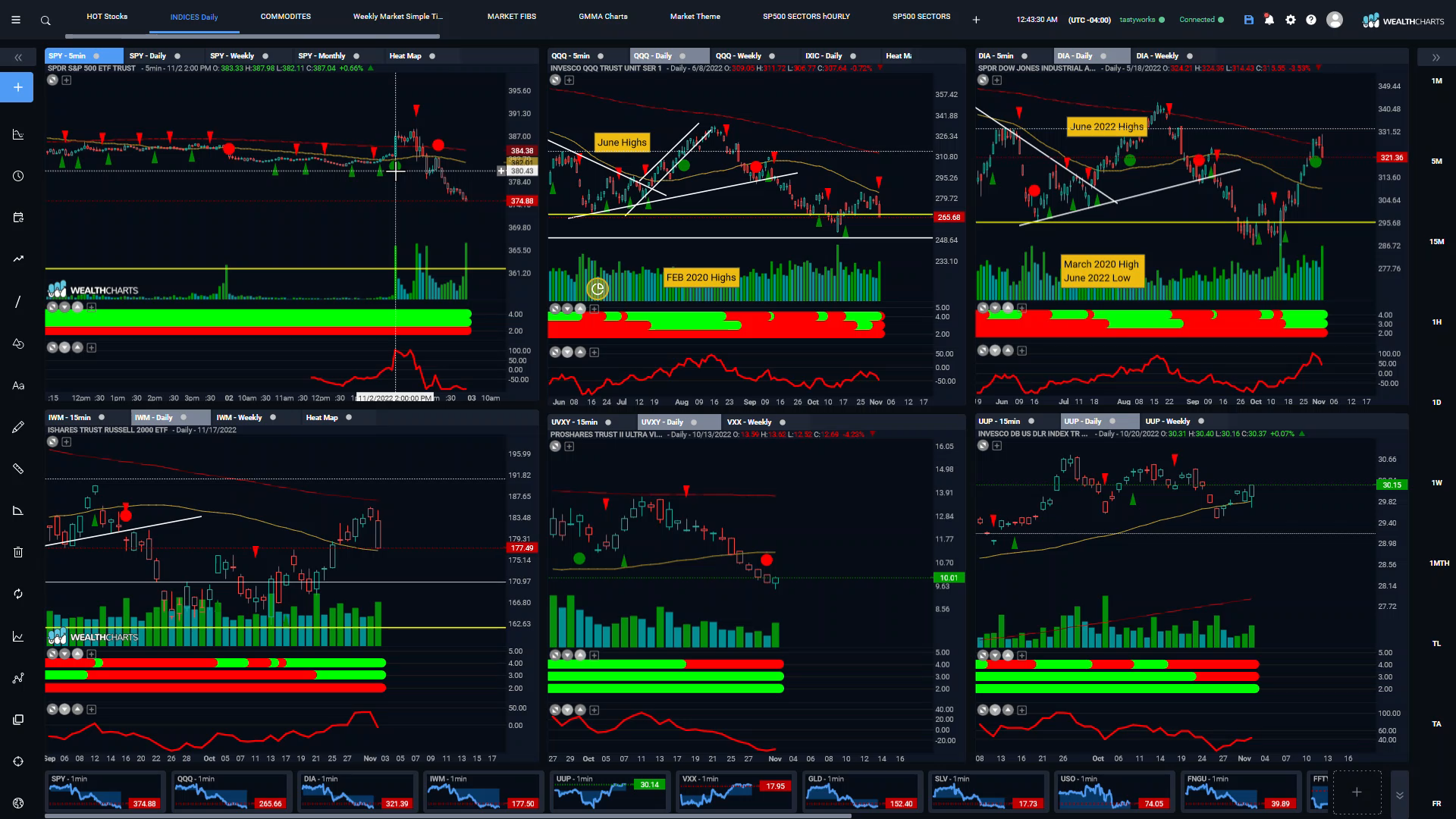Click the globe icon in left sidebar

[18, 803]
